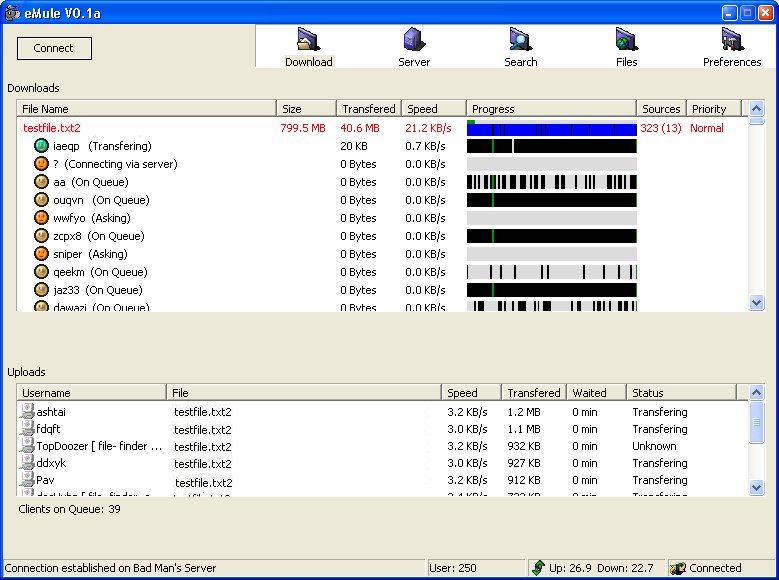
Task: Select the ouqvn source status icon
Action: [41, 200]
